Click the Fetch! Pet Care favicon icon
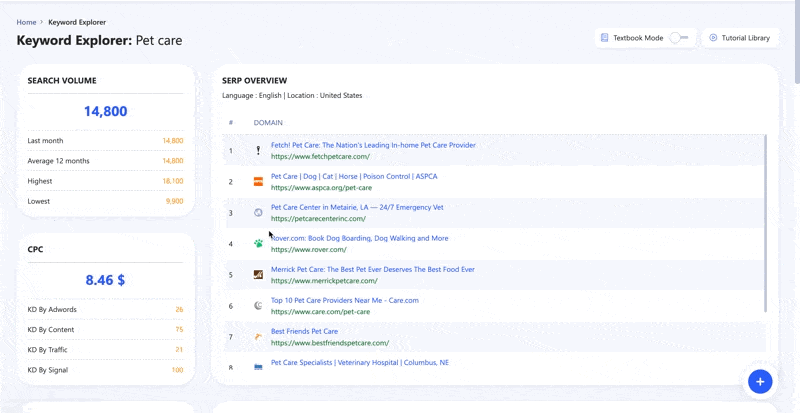Viewport: 800px width, 413px height. pyautogui.click(x=259, y=151)
